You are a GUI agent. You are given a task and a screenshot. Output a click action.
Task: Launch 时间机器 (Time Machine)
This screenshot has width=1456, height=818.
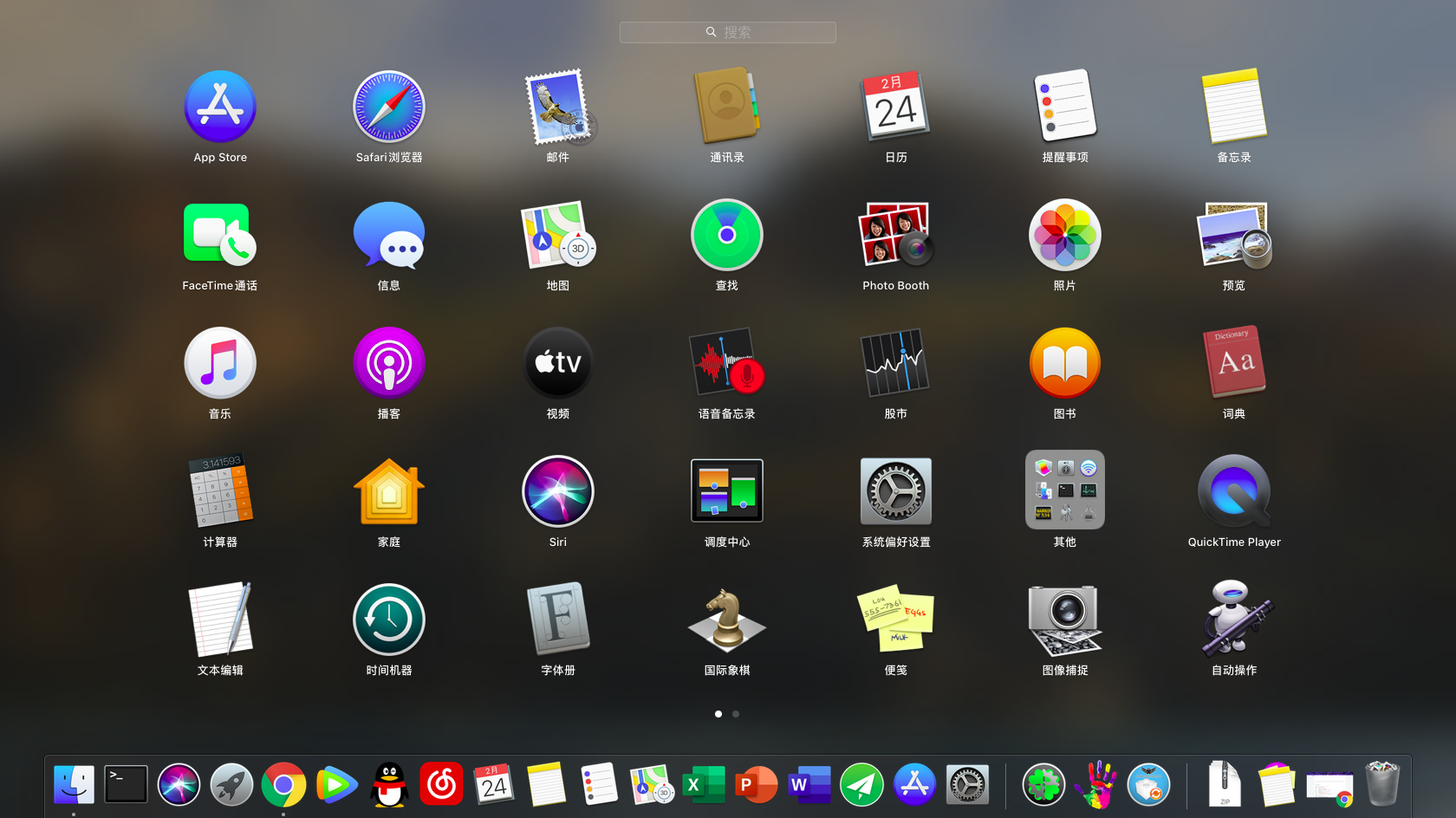[388, 620]
